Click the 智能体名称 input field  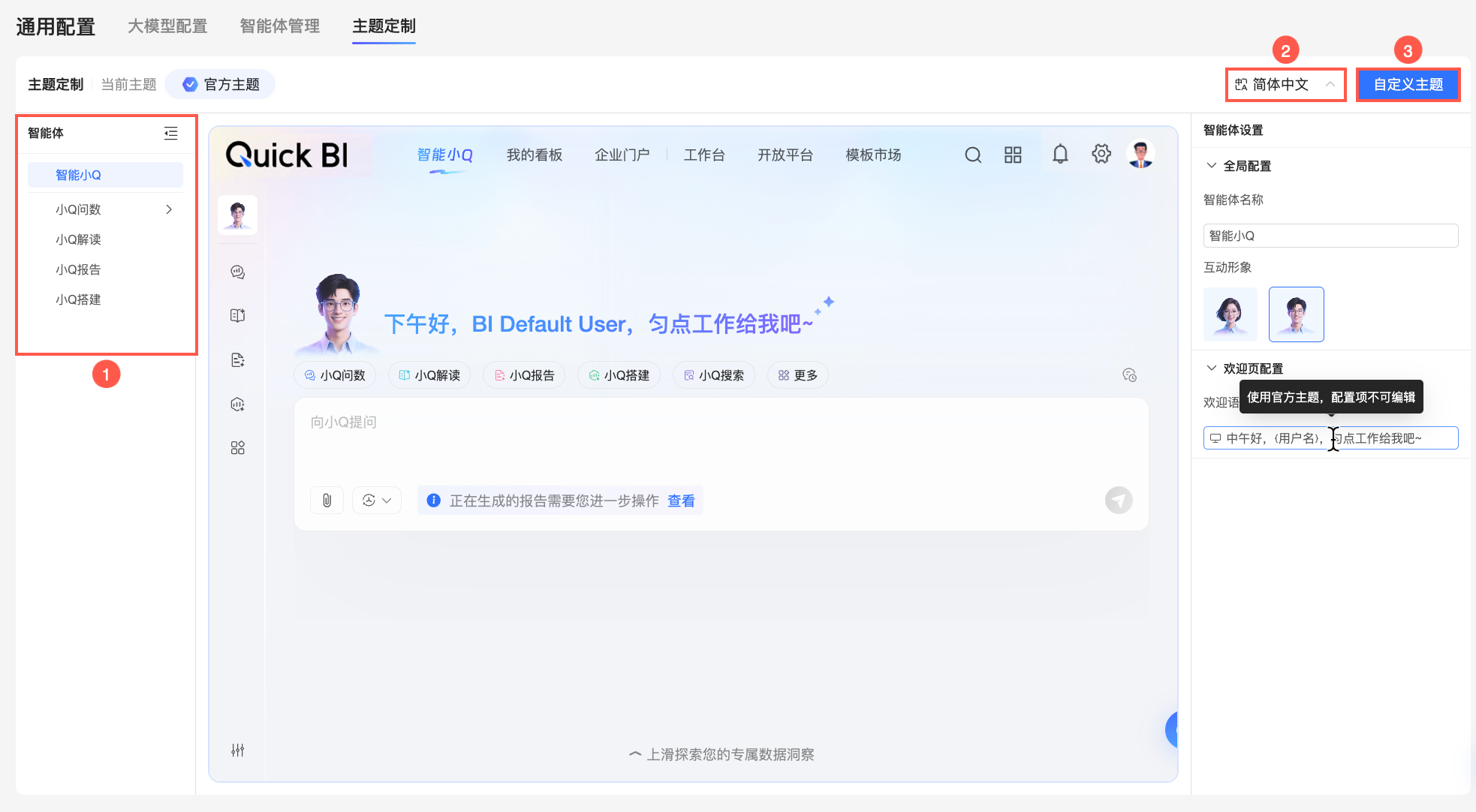(x=1330, y=236)
